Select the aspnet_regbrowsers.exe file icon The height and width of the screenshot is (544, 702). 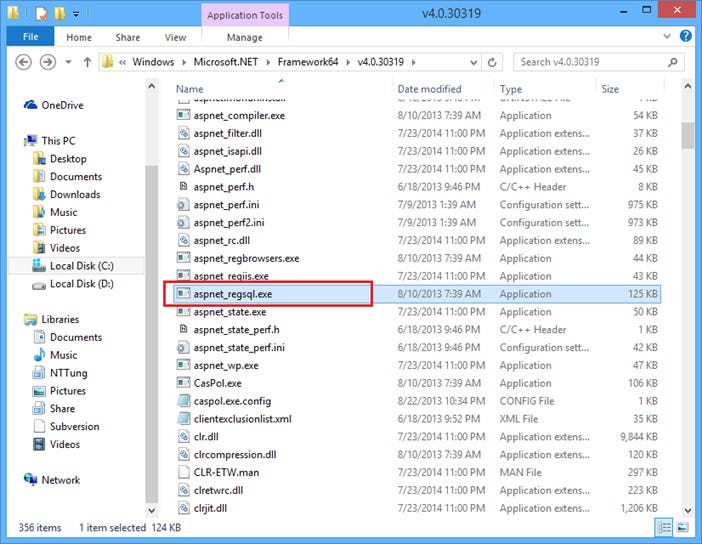tap(184, 258)
